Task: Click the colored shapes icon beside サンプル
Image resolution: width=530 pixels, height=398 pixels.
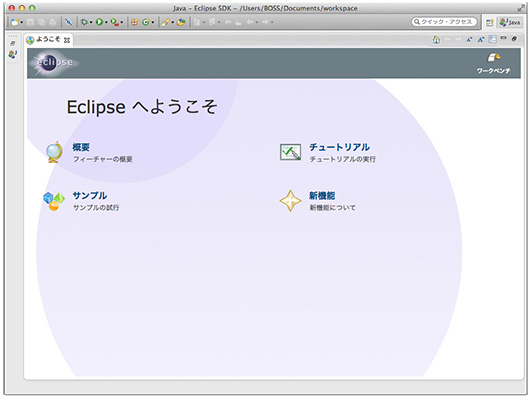Action: point(54,201)
